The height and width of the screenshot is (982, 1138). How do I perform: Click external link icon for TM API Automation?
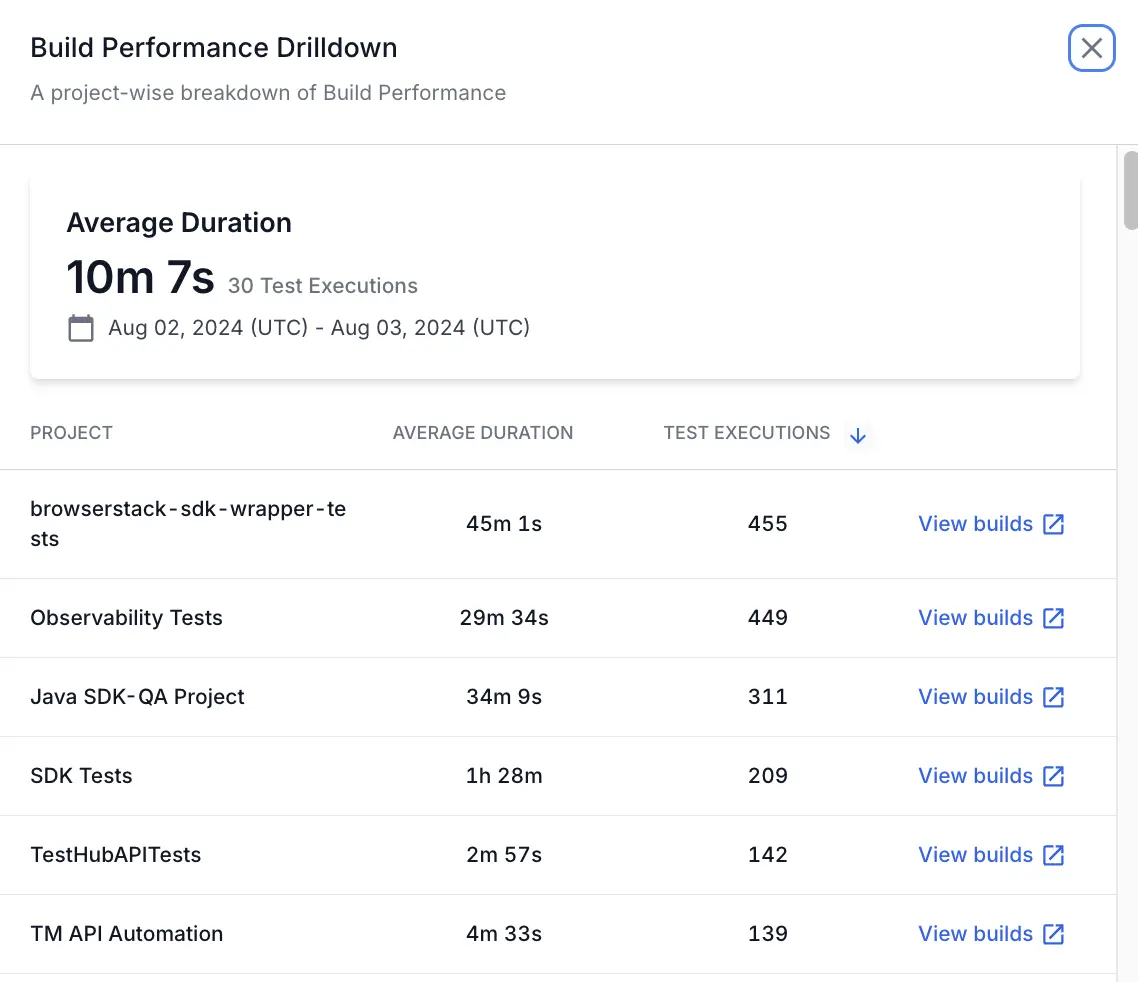click(1054, 934)
